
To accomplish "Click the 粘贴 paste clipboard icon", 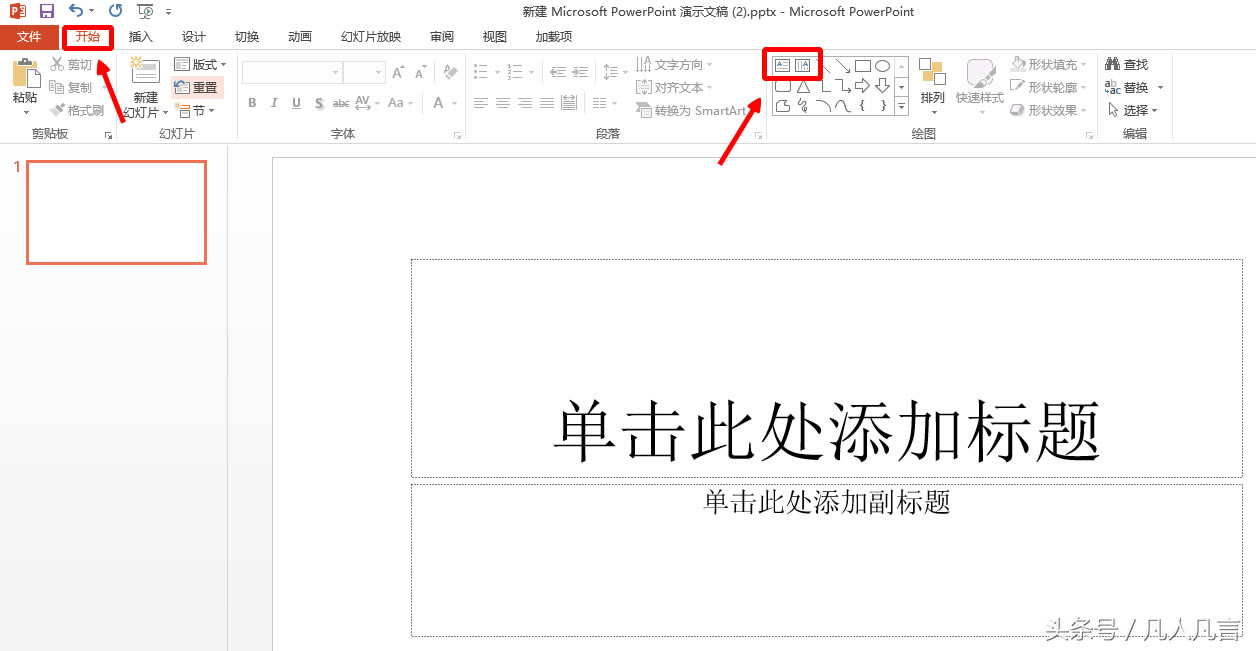I will coord(25,74).
